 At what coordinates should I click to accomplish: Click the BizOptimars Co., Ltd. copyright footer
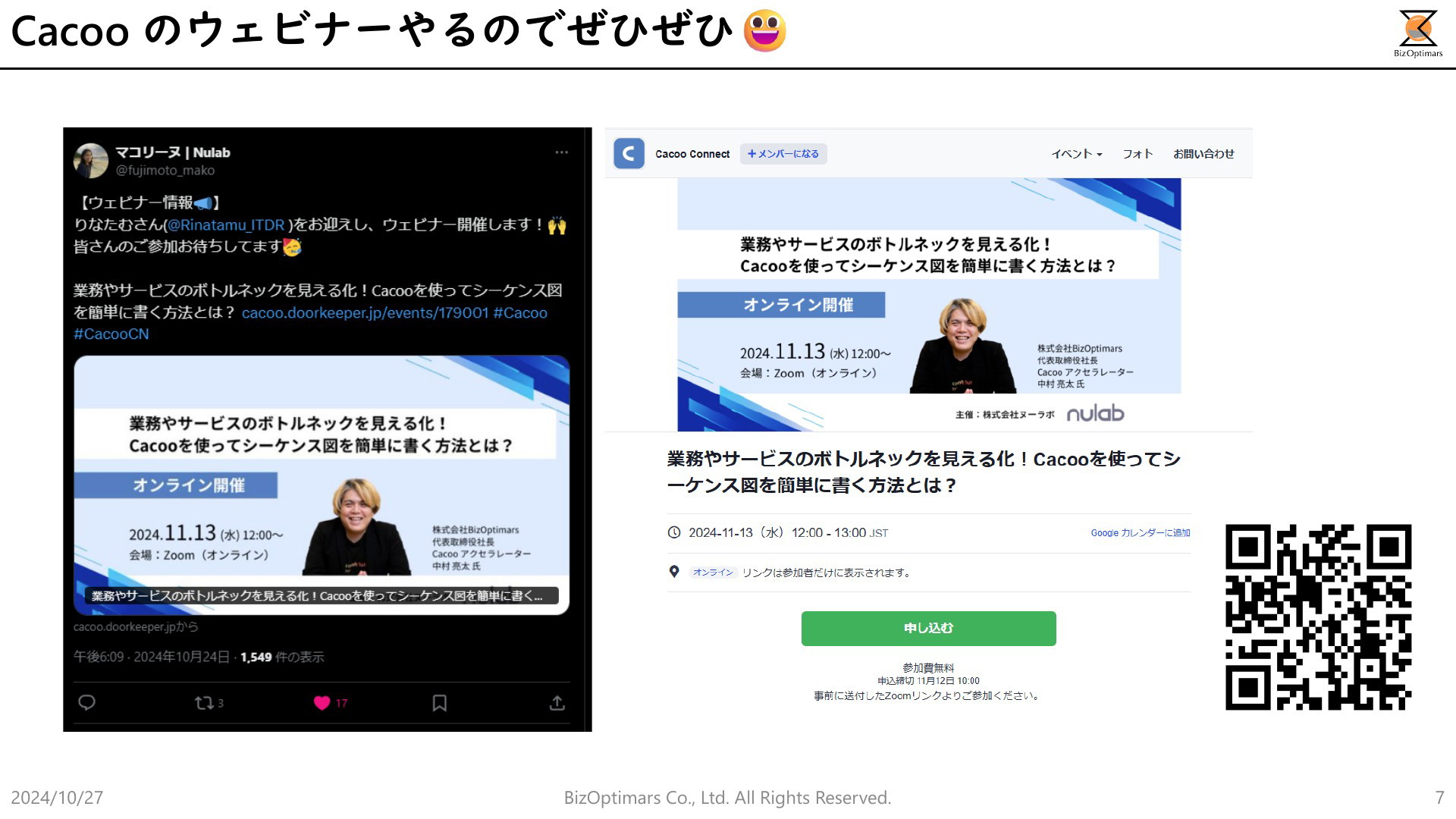click(727, 798)
